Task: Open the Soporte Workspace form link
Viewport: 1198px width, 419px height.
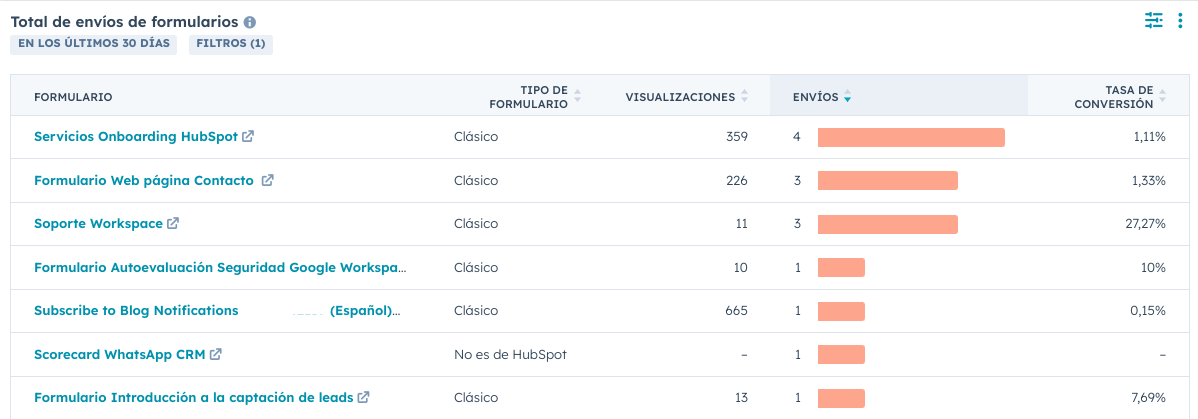Action: (98, 224)
